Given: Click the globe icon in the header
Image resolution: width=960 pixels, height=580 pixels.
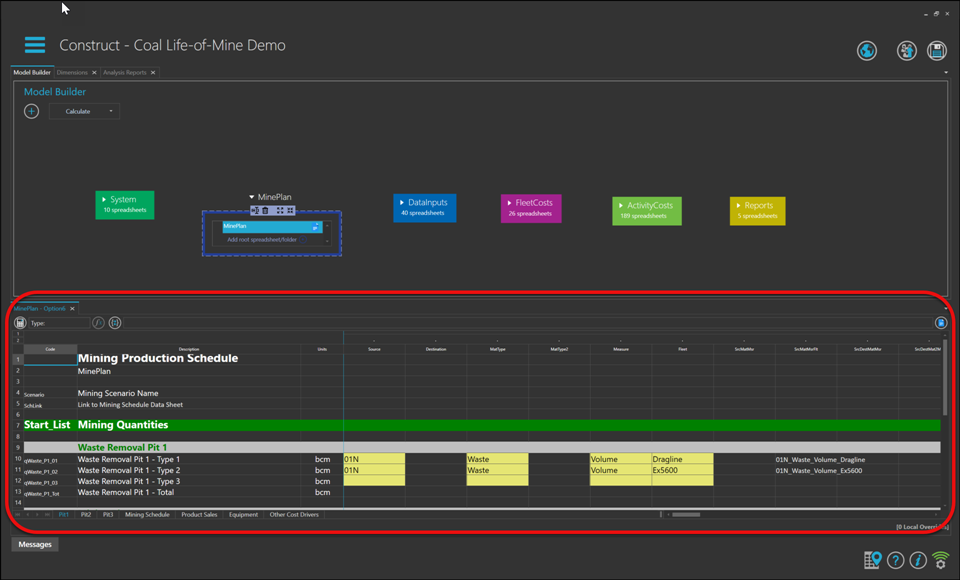Looking at the screenshot, I should 866,51.
